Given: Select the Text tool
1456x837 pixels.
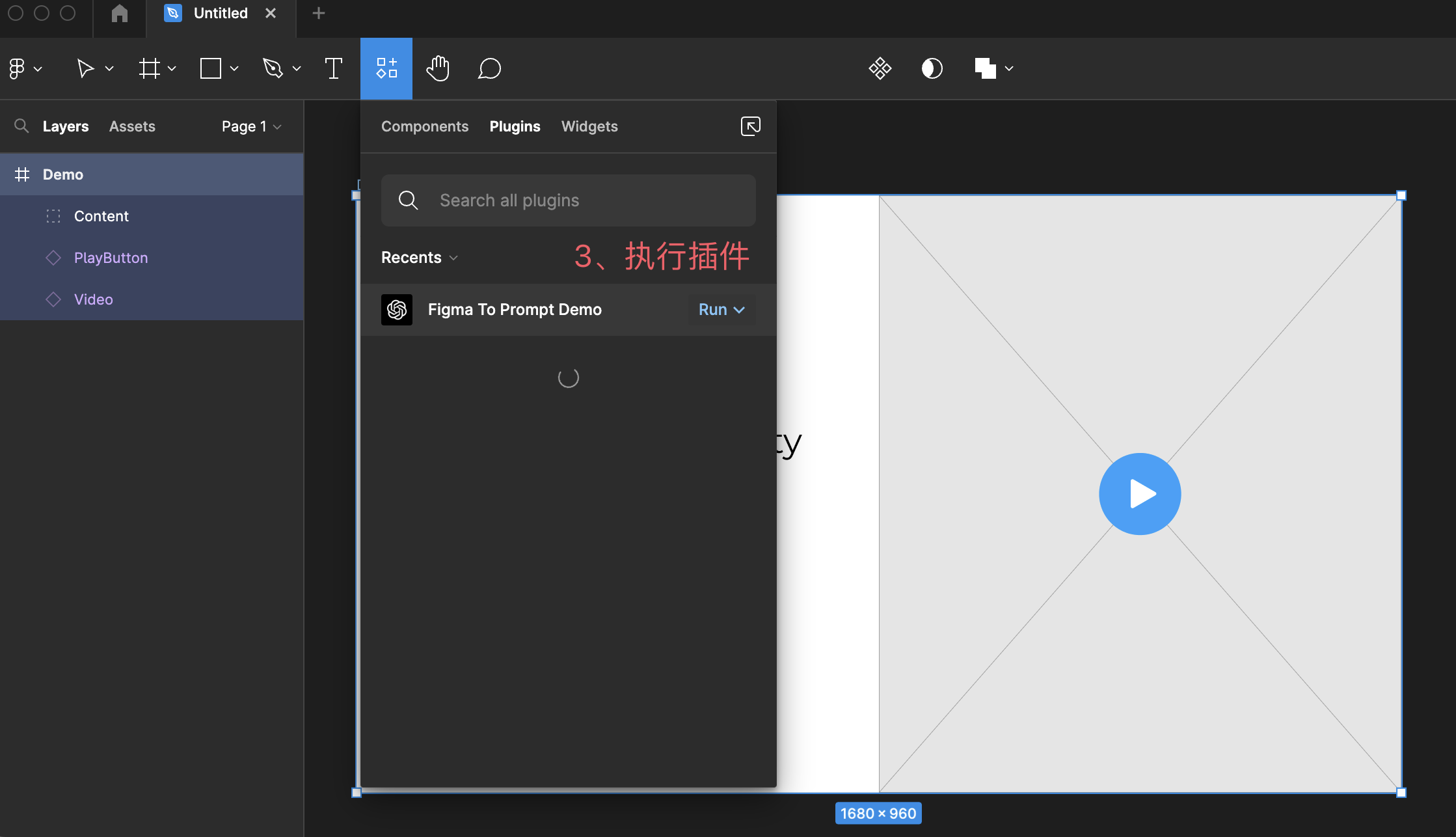Looking at the screenshot, I should (x=333, y=68).
